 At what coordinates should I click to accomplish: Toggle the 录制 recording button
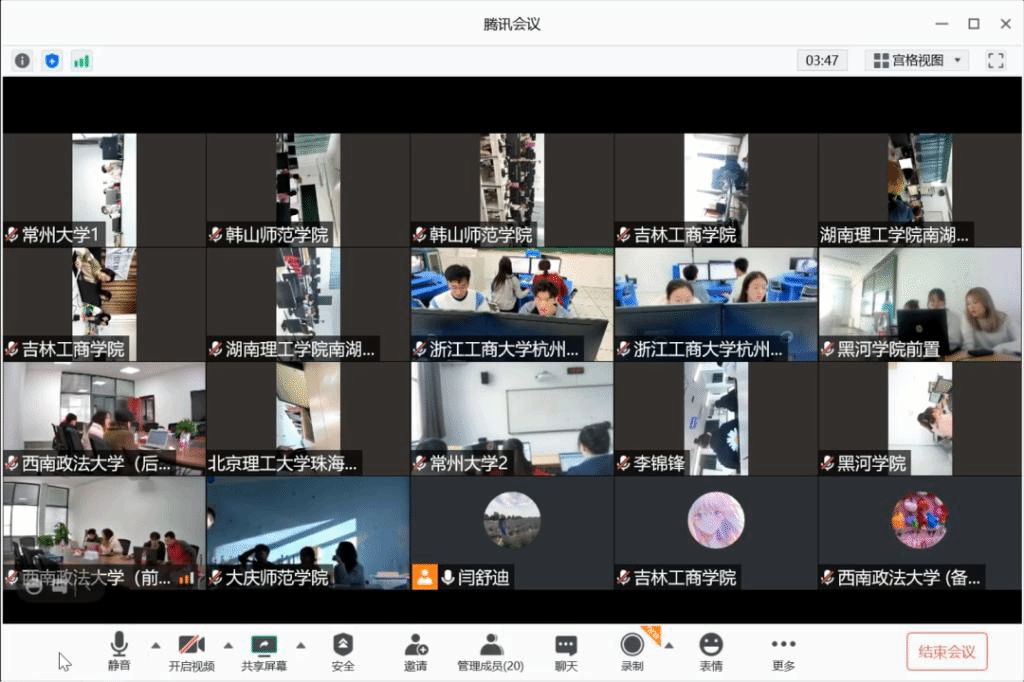click(x=632, y=652)
